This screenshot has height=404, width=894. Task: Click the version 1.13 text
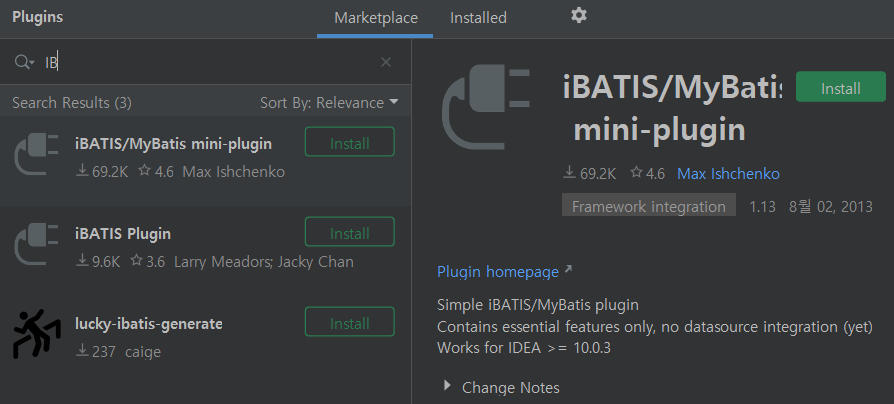pyautogui.click(x=762, y=206)
